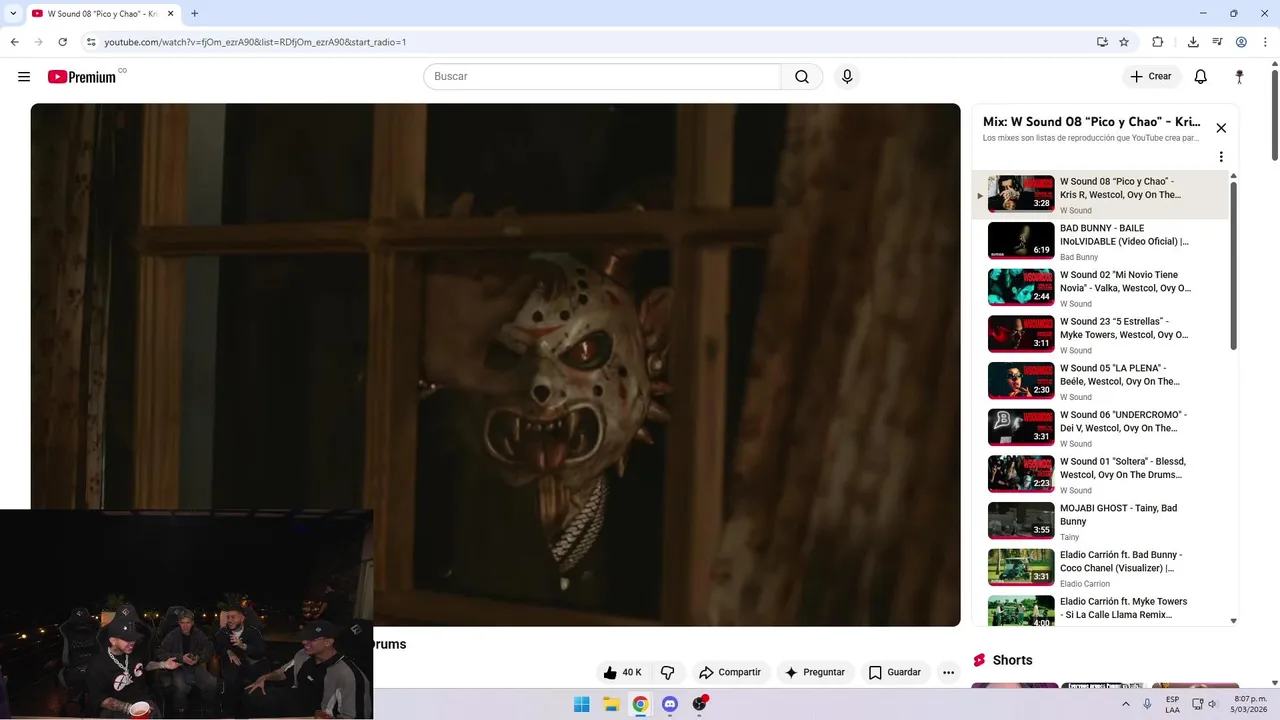Image resolution: width=1280 pixels, height=720 pixels.
Task: Open File Explorer from the taskbar
Action: coord(611,704)
